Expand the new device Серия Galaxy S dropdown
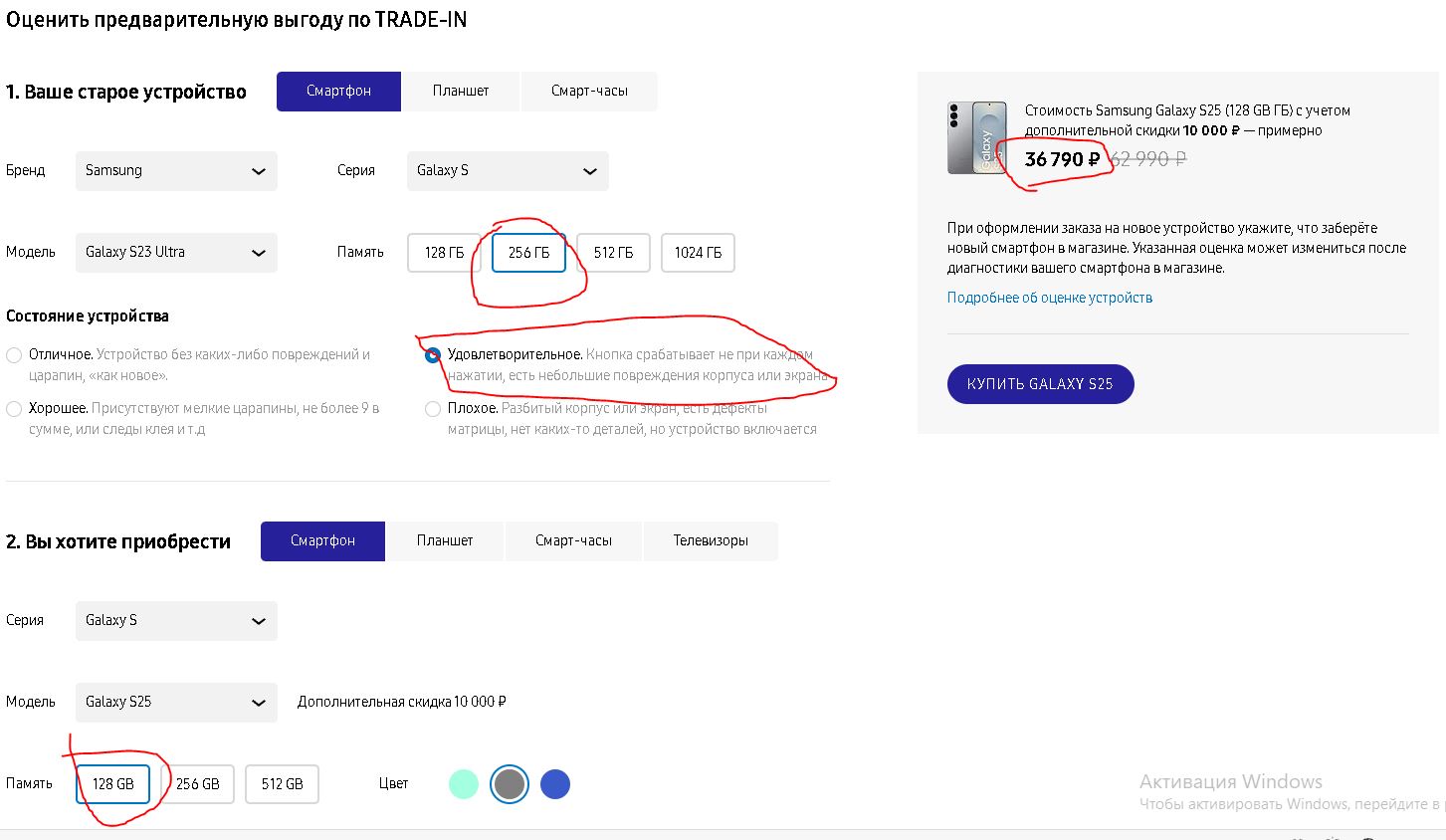The image size is (1446, 840). coord(176,621)
